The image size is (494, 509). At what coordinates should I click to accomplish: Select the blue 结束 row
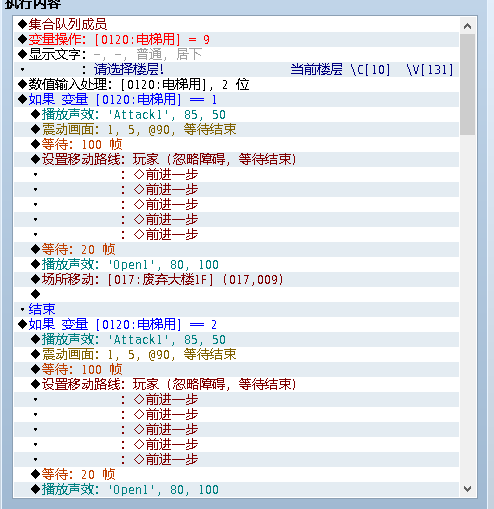236,309
